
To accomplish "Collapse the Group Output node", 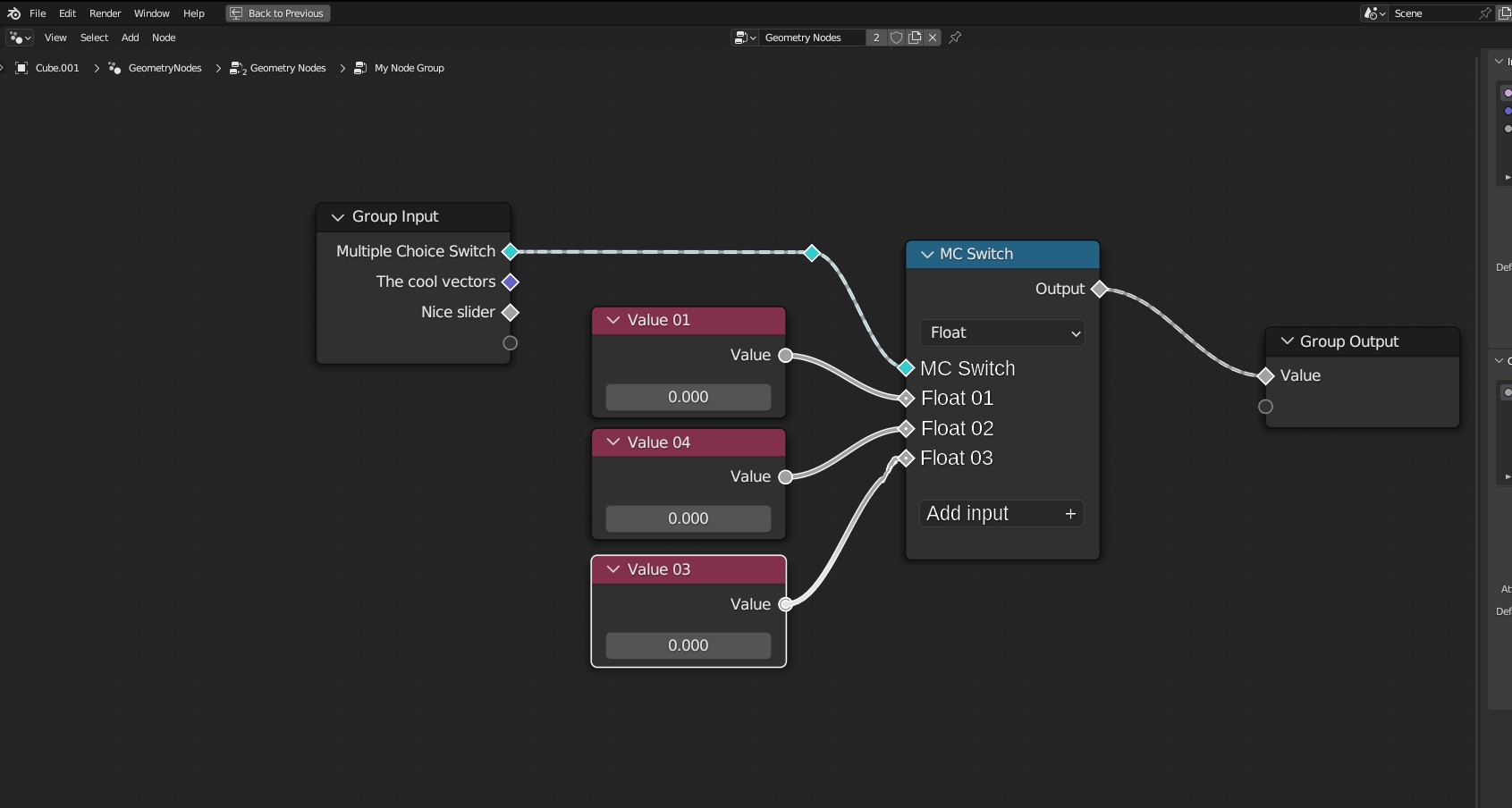I will tap(1288, 341).
